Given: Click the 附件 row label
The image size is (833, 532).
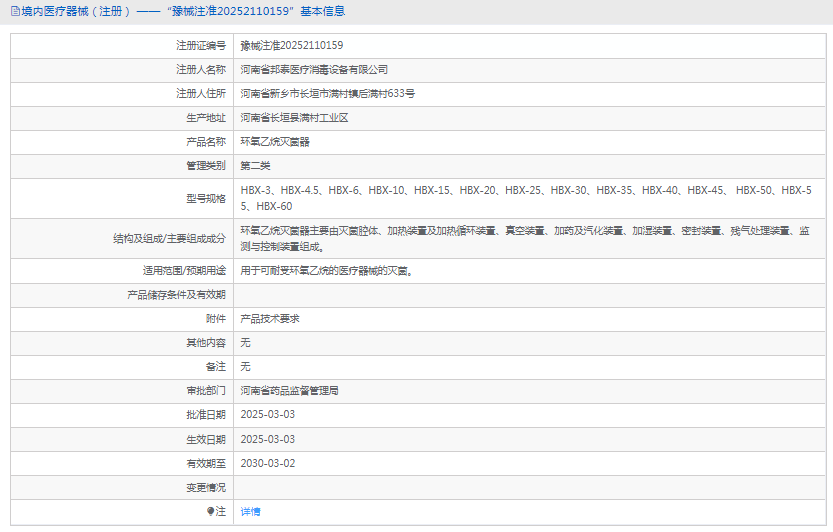Looking at the screenshot, I should pos(216,319).
